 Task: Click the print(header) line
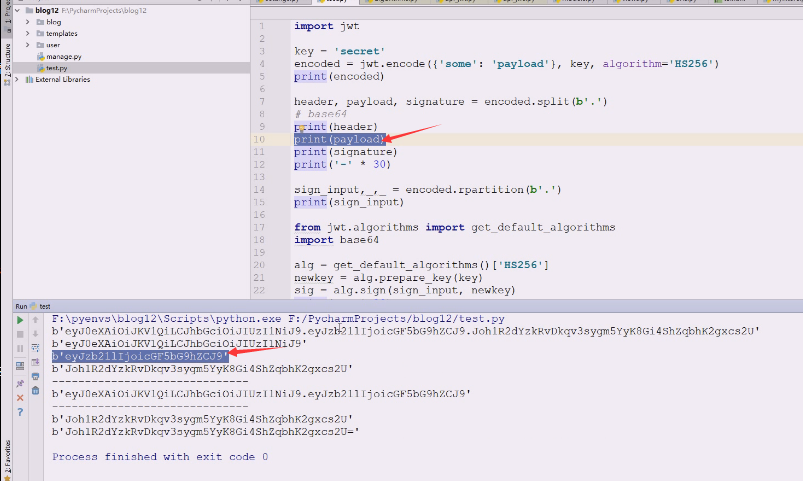[335, 127]
